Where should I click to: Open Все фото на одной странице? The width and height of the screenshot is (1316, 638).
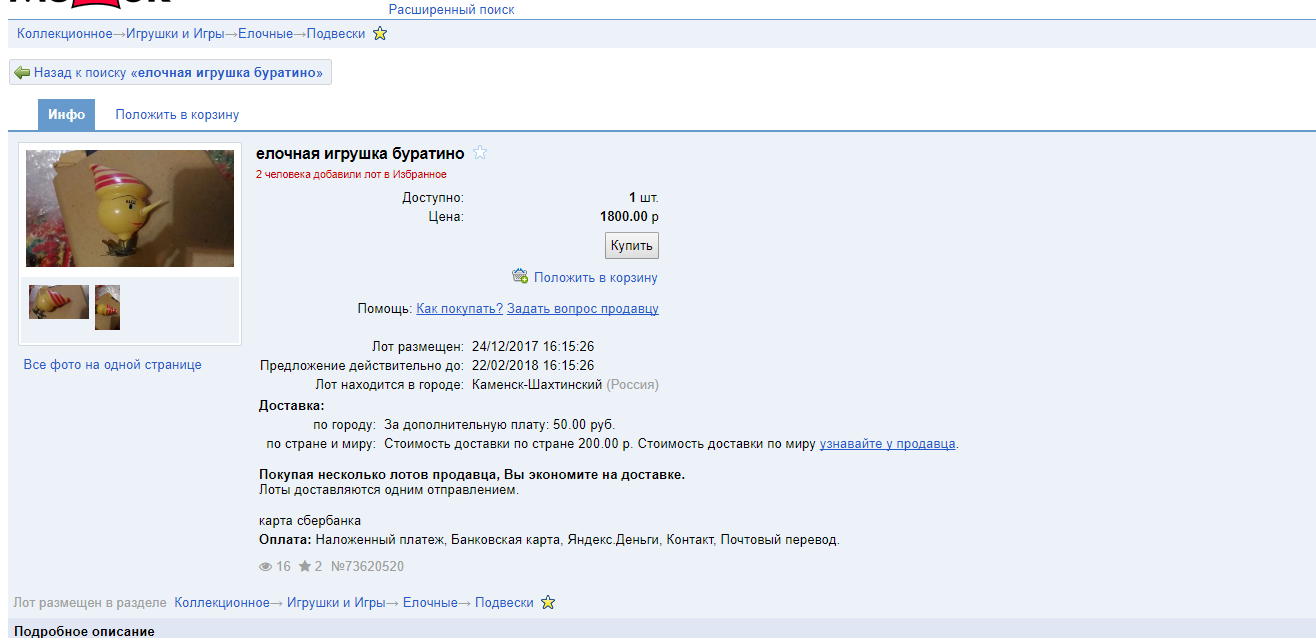click(113, 365)
